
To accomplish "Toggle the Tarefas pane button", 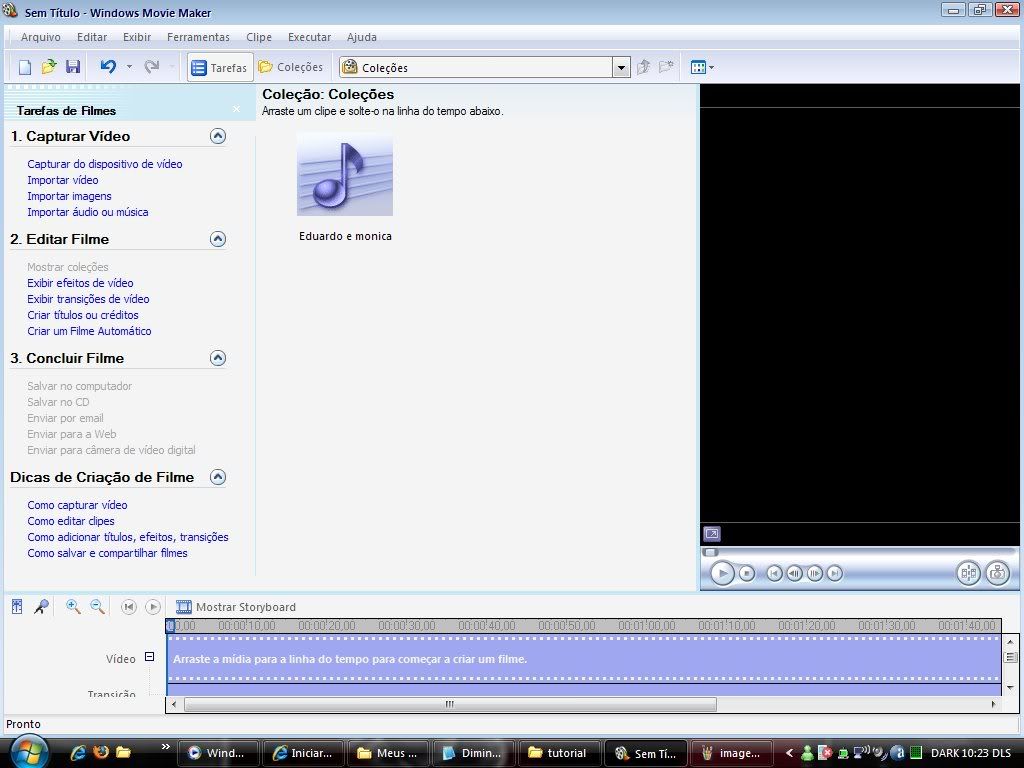I will (219, 67).
